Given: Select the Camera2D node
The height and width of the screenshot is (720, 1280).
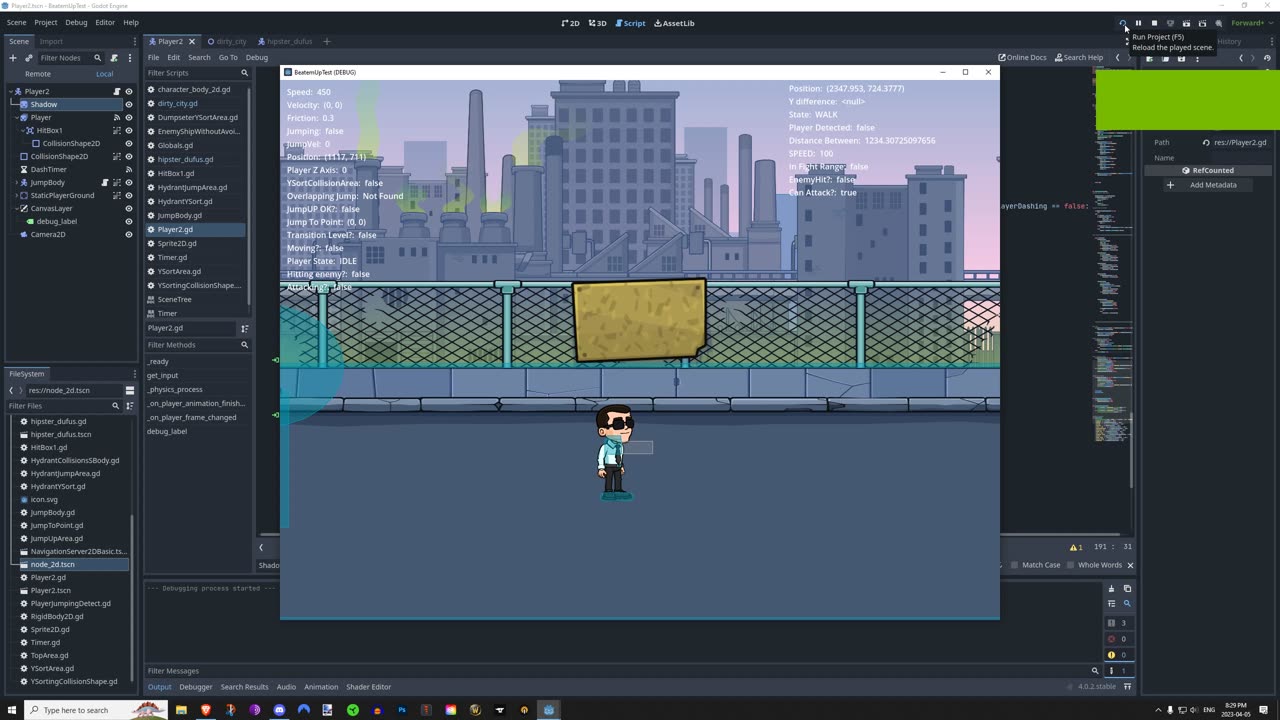Looking at the screenshot, I should tap(47, 234).
